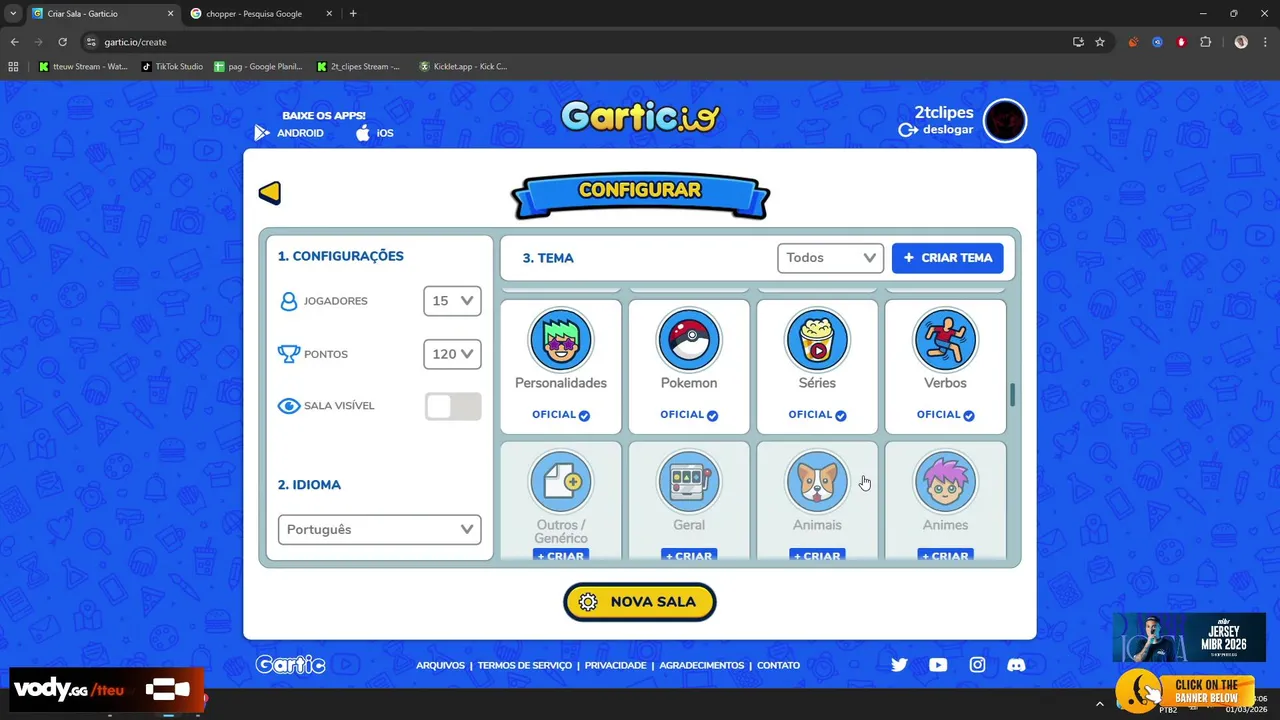Viewport: 1280px width, 720px height.
Task: Open the pag - Google Planil... bookmark
Action: coord(258,67)
